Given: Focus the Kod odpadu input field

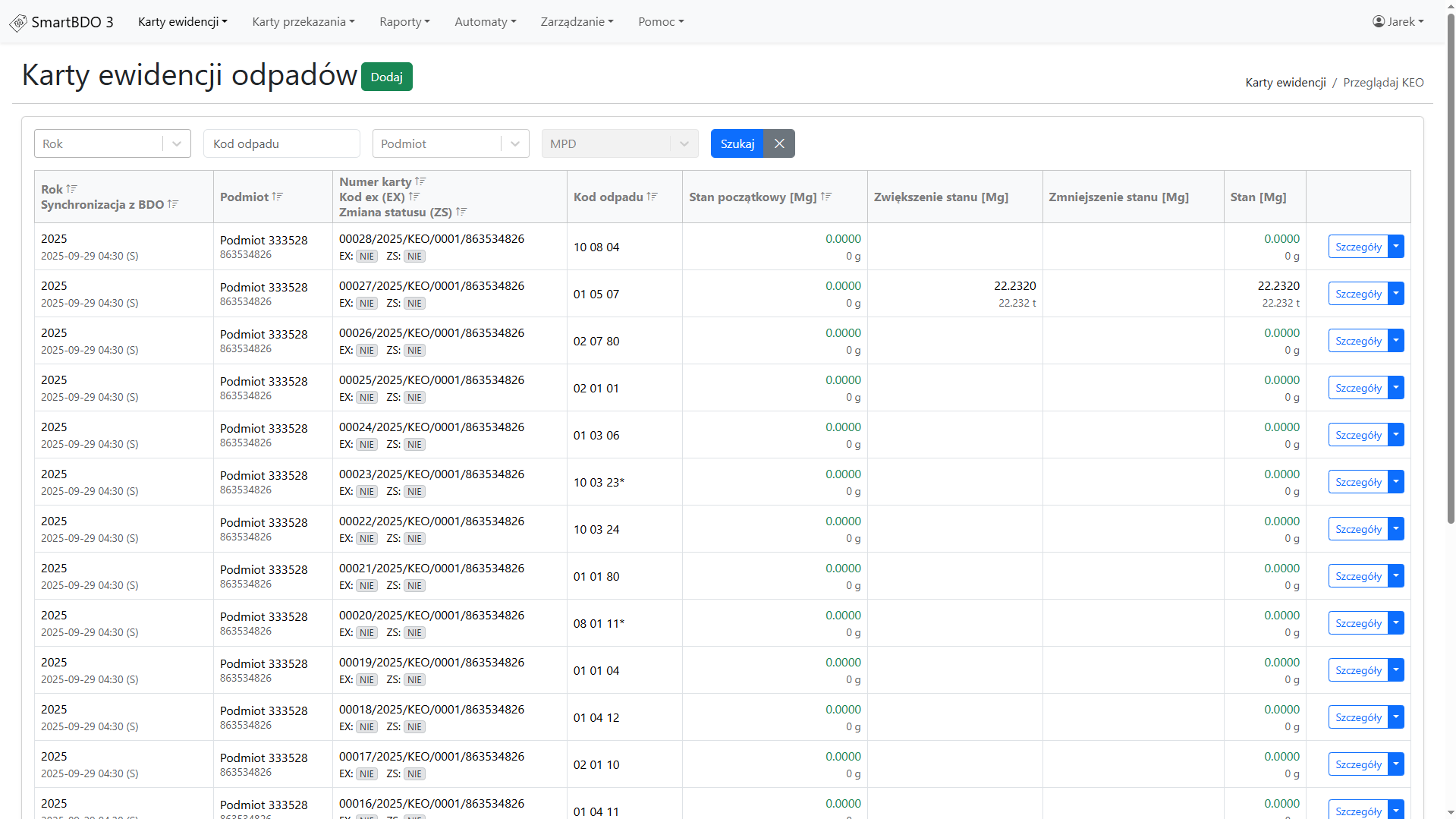Looking at the screenshot, I should [281, 143].
